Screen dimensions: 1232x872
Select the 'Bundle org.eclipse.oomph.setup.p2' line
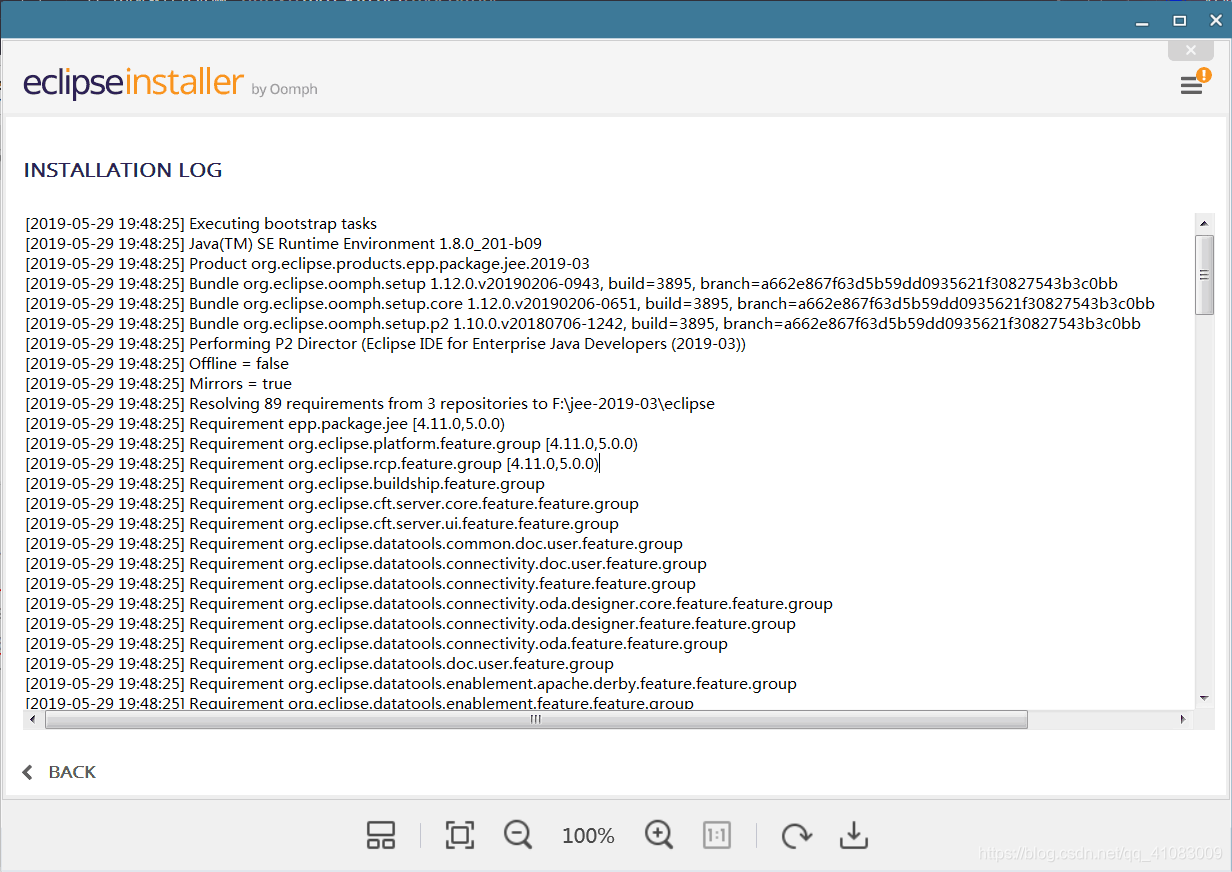pos(583,324)
